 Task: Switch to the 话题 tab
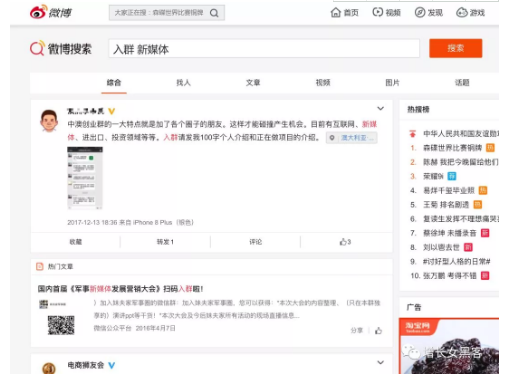(x=462, y=83)
